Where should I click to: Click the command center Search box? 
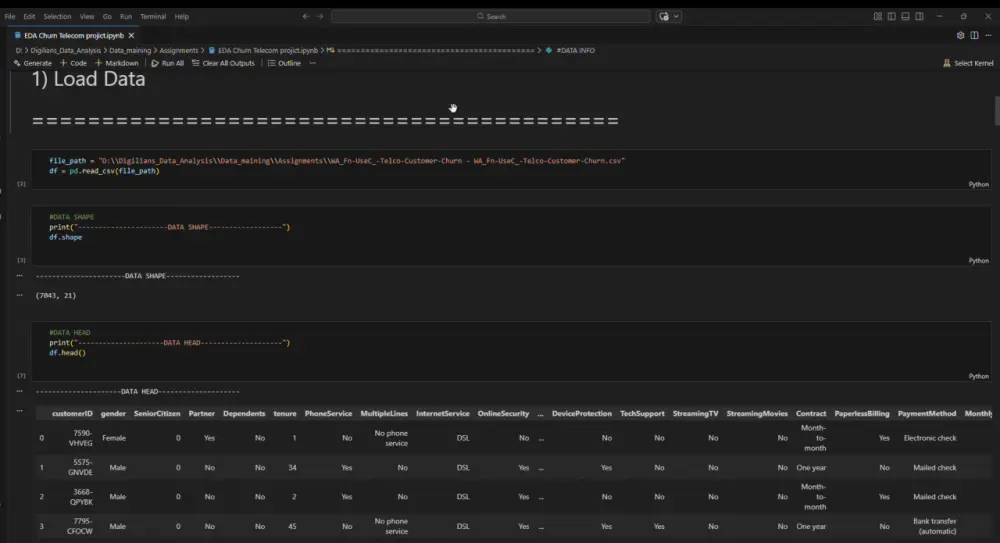coord(490,17)
